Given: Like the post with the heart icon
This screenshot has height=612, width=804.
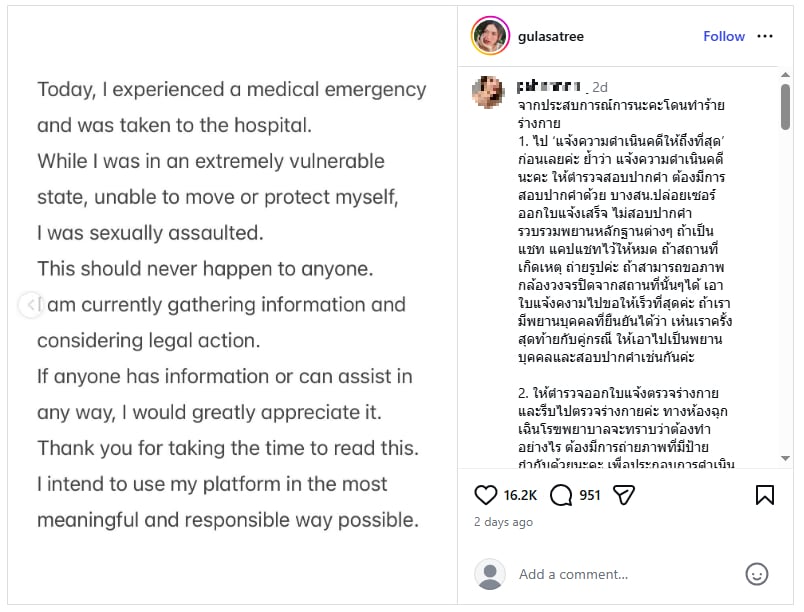Looking at the screenshot, I should (x=485, y=494).
